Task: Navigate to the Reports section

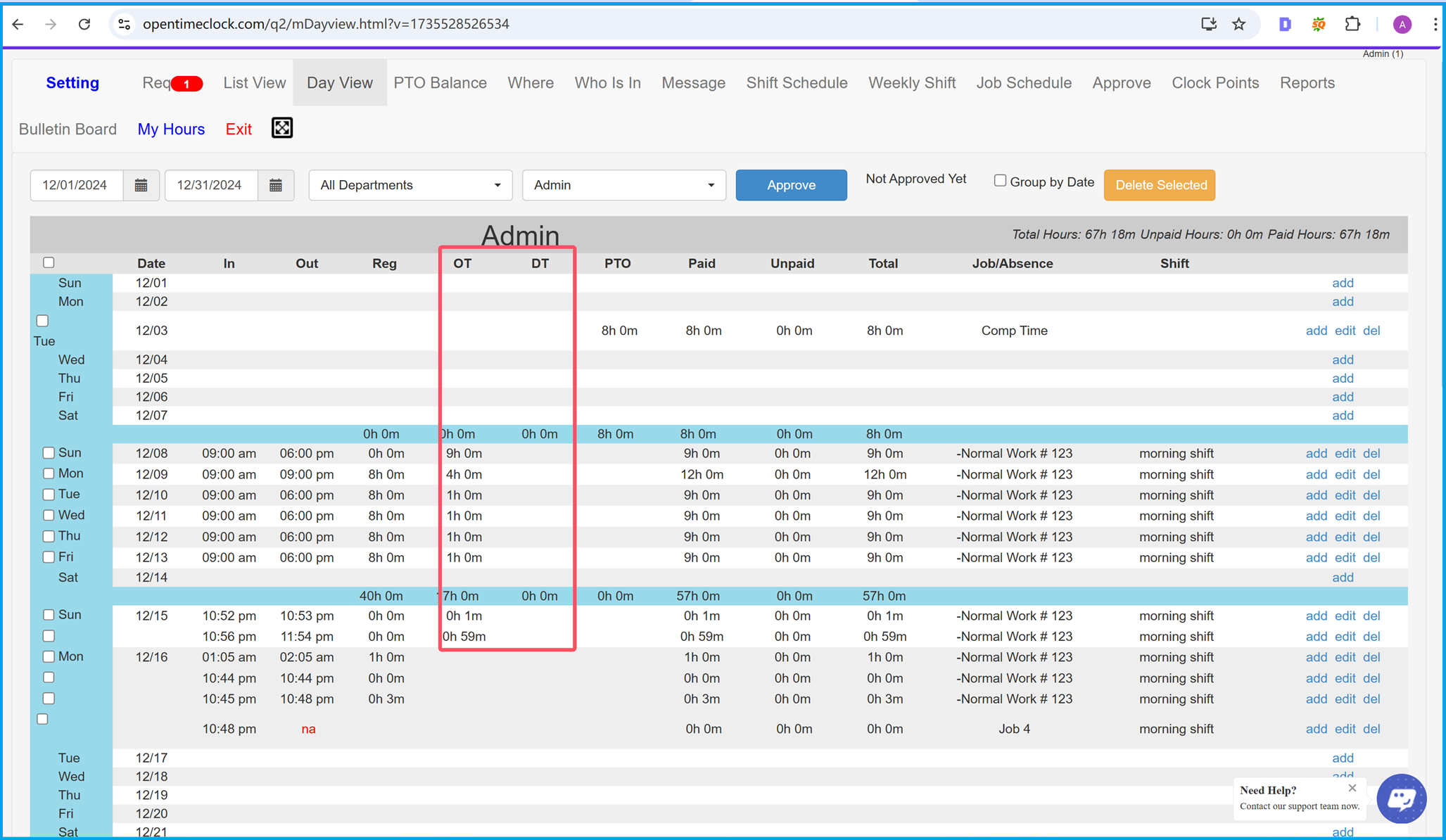Action: pyautogui.click(x=1308, y=83)
